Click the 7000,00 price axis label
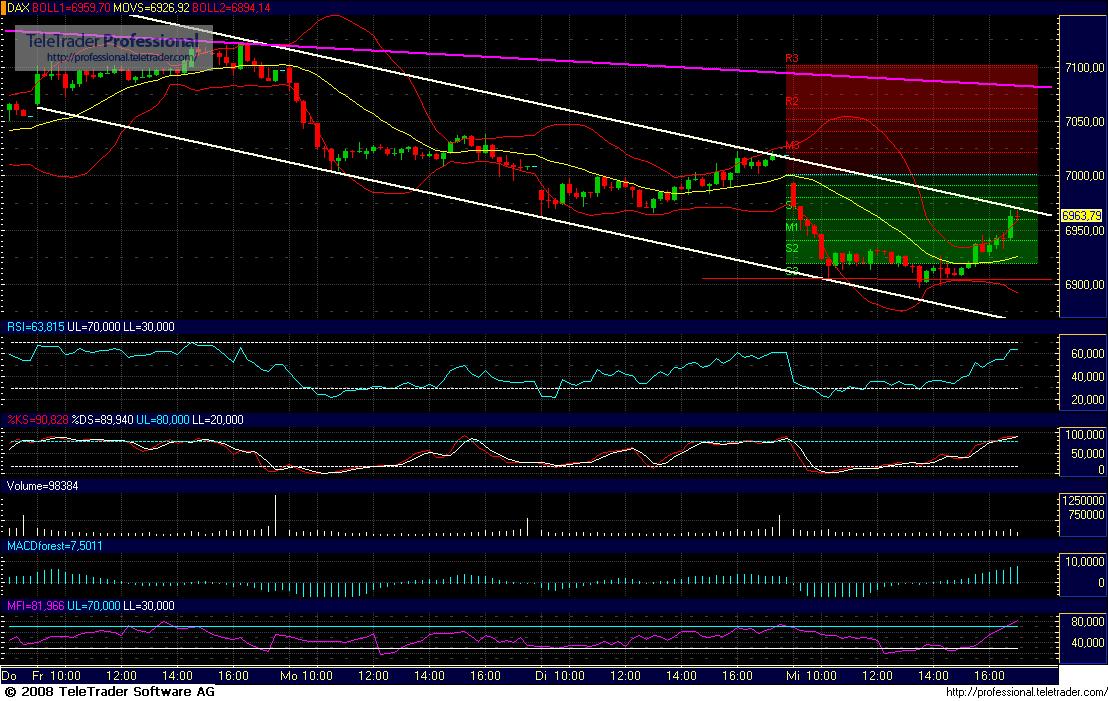The height and width of the screenshot is (701, 1108). 1084,176
